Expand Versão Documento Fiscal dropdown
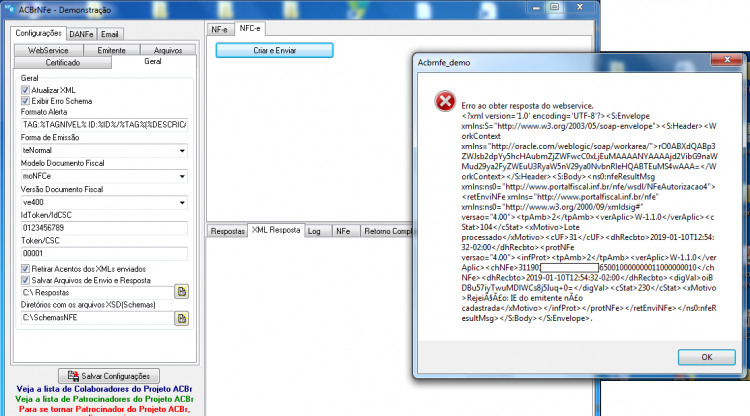750x416 pixels. [x=182, y=202]
